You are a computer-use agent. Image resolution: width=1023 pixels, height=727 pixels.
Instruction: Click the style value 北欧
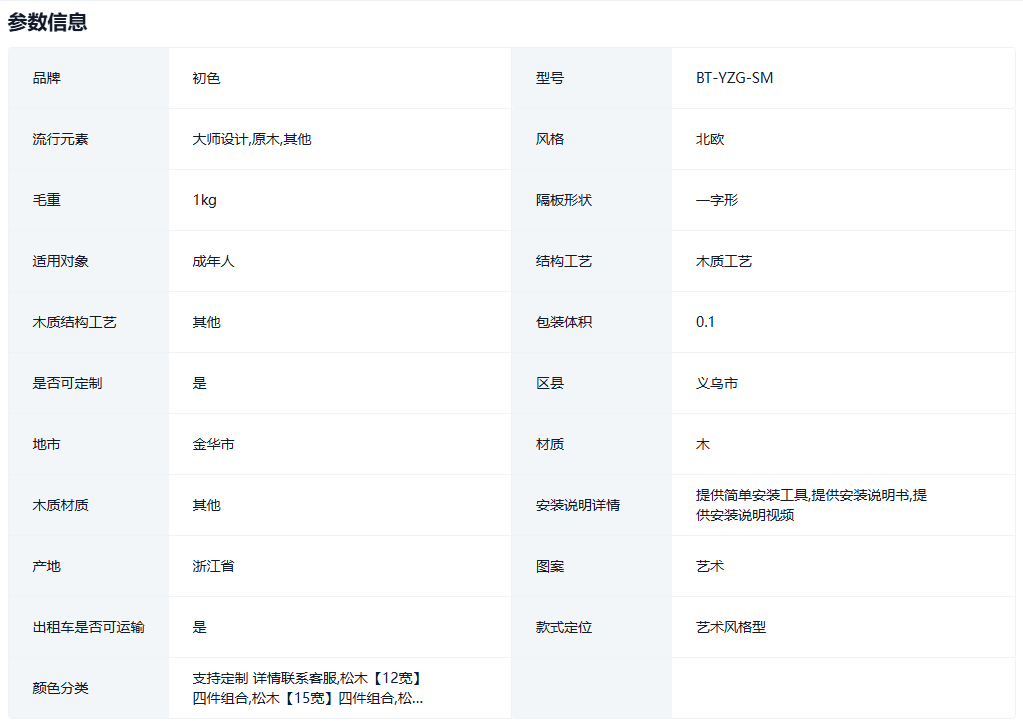pos(710,139)
